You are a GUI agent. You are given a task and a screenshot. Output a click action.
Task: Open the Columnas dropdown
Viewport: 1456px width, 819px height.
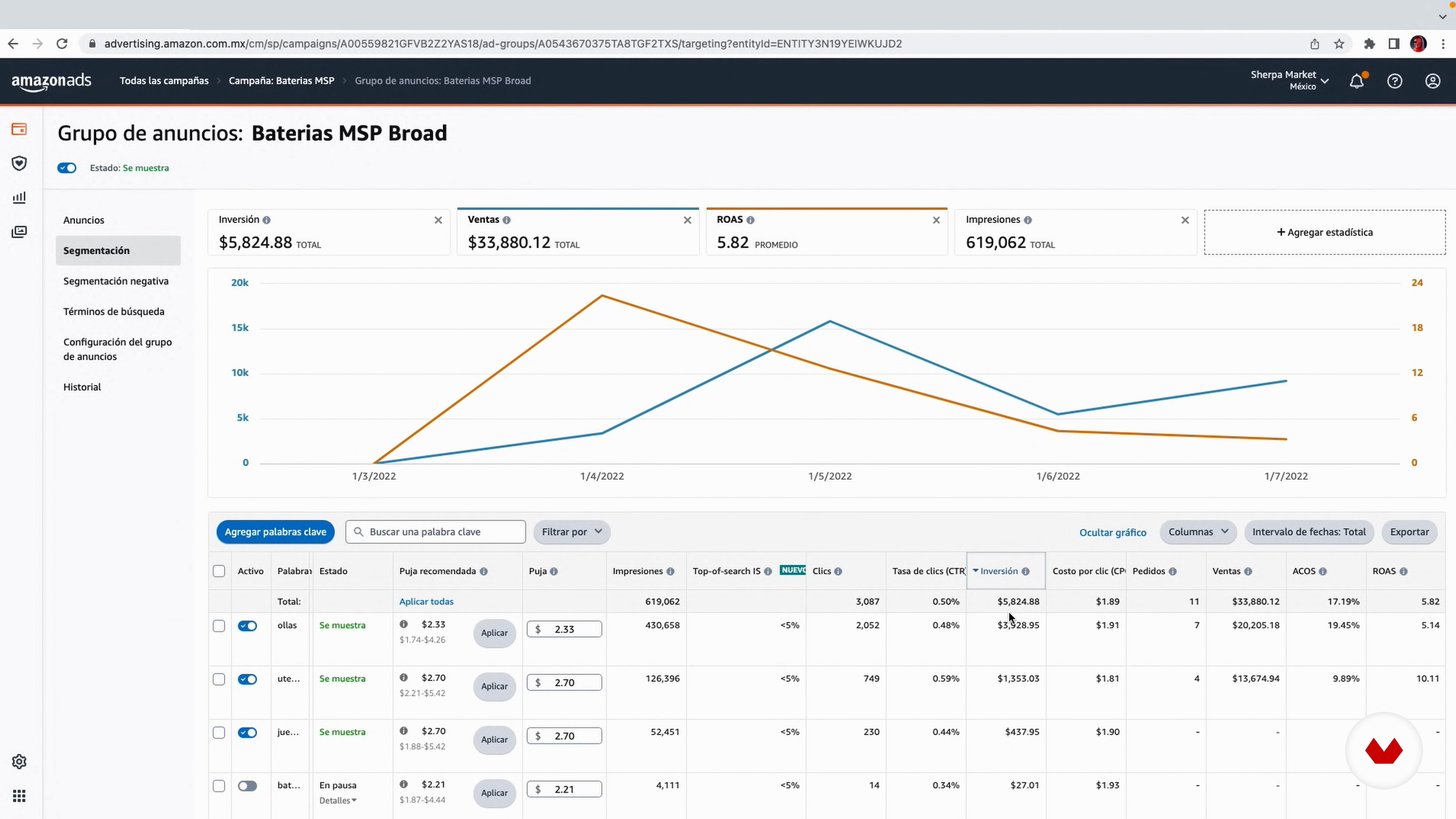pyautogui.click(x=1198, y=532)
